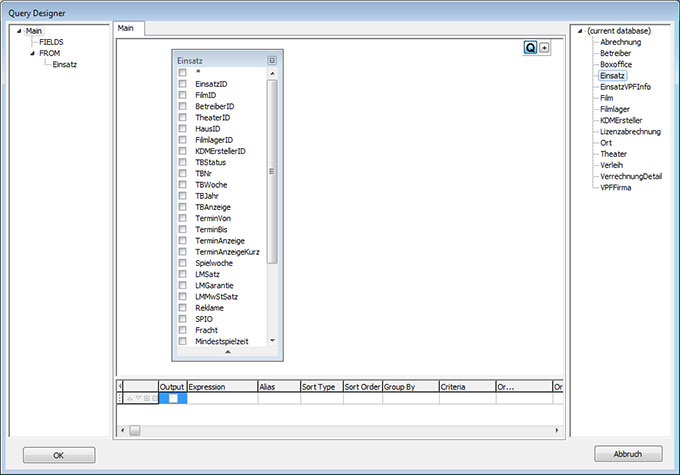Collapse the (current database) tree node
Screen dimensions: 680x475
[x=581, y=31]
